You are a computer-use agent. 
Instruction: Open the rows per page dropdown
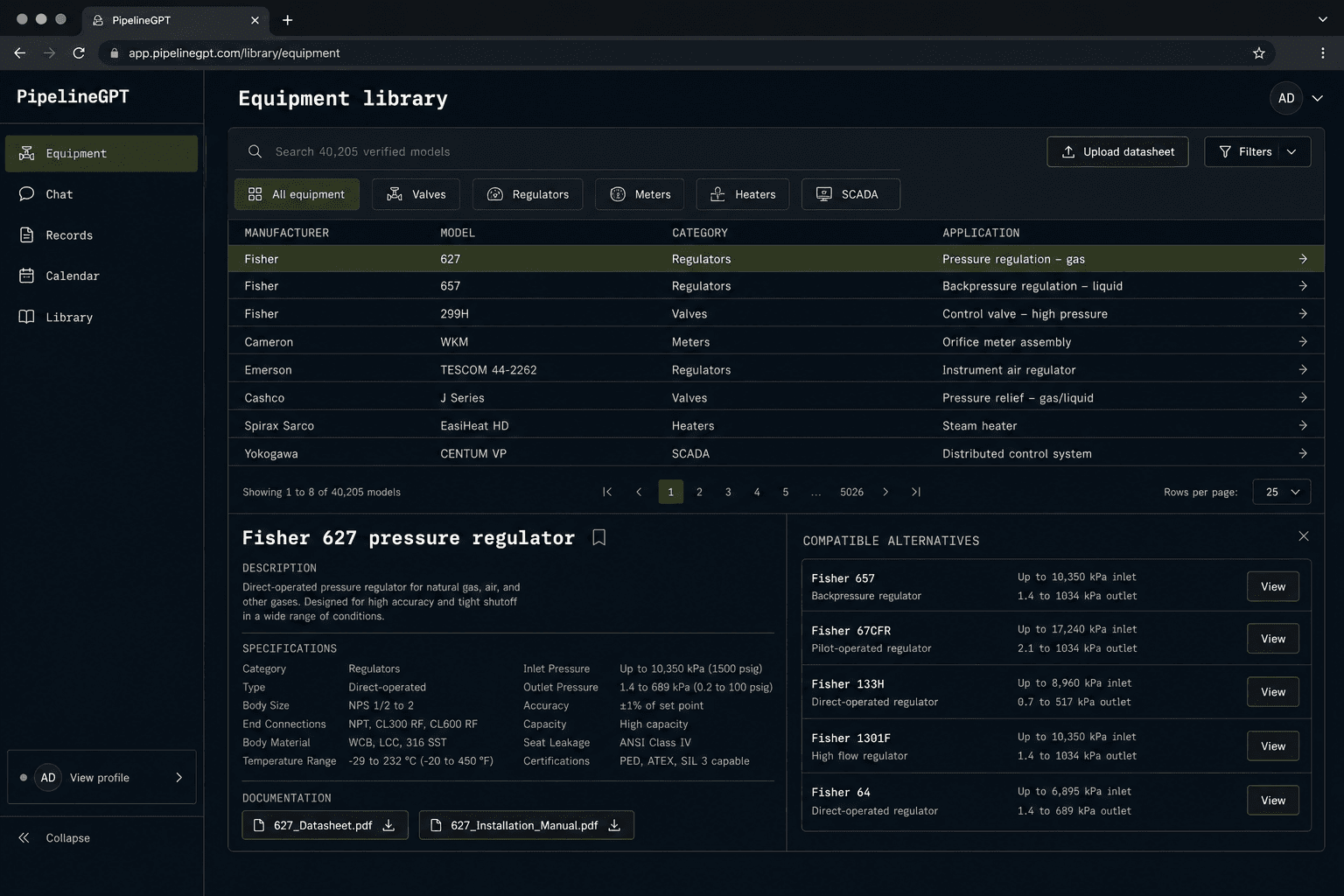coord(1282,492)
